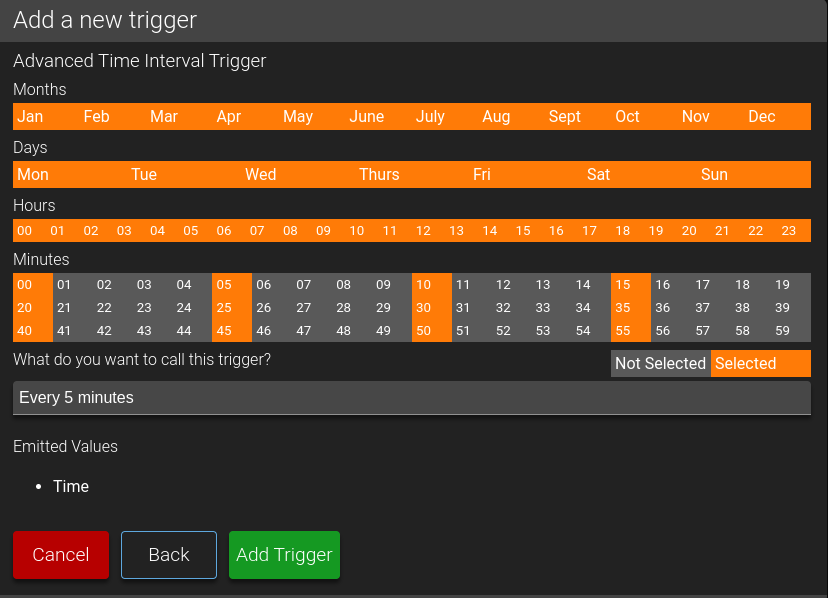Viewport: 828px width, 598px height.
Task: Deselect July in the Months row
Action: point(430,117)
